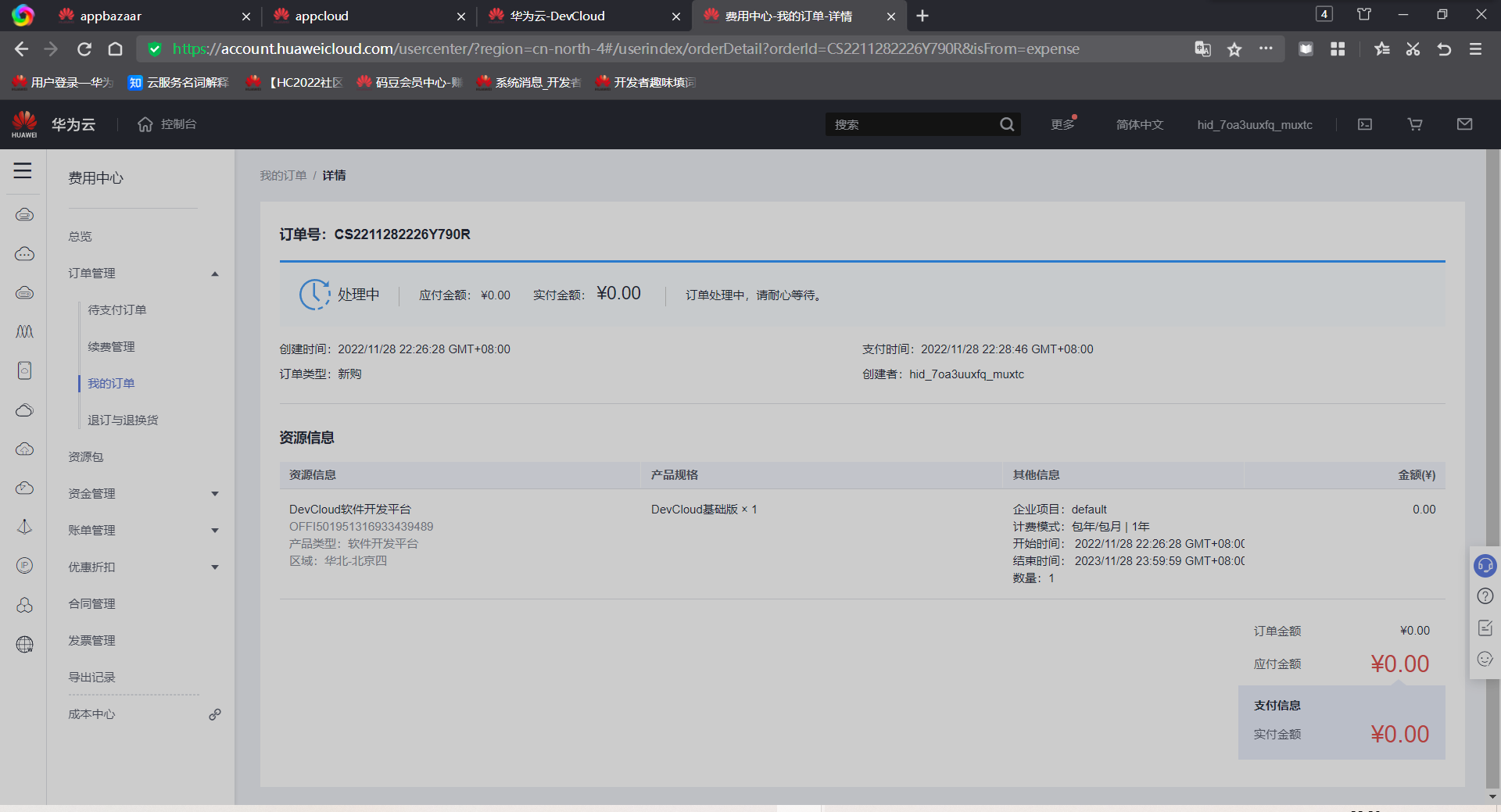Click resource ID OFFI501951316933439489
The image size is (1501, 812).
[361, 527]
